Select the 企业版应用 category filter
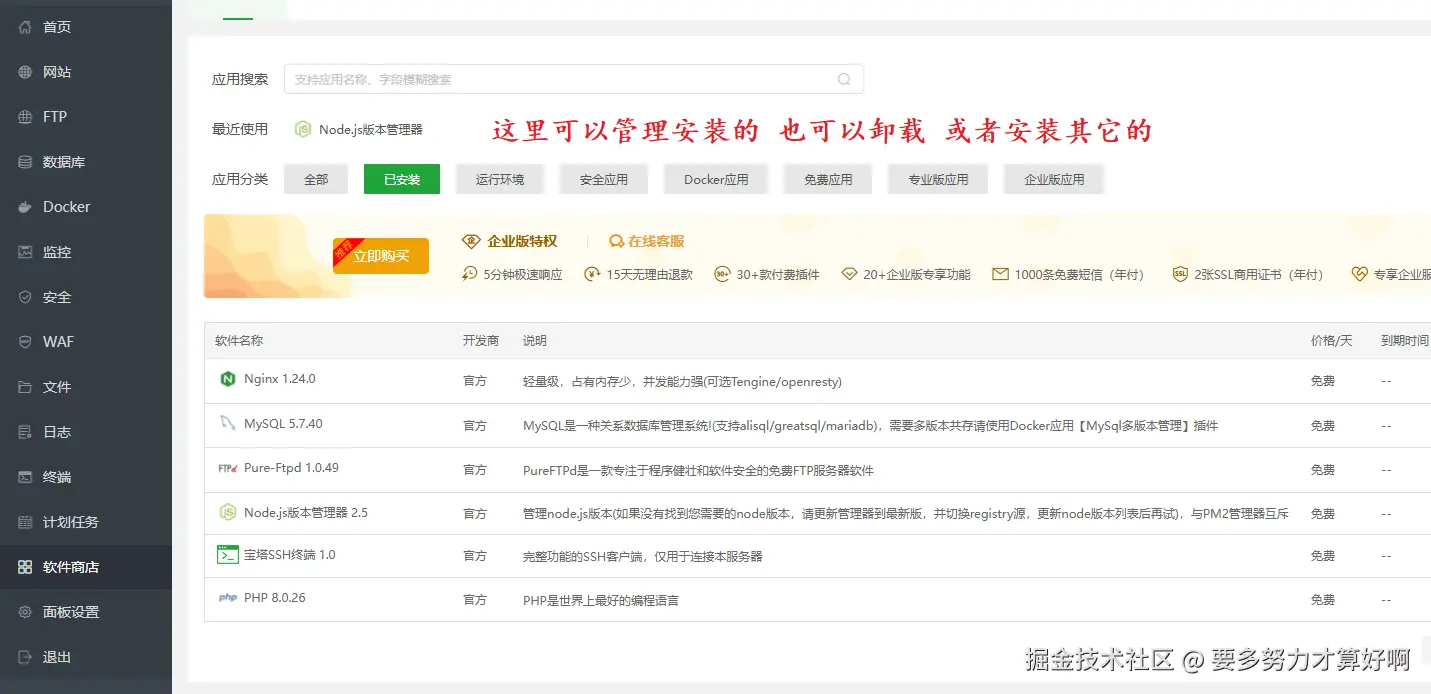Viewport: 1431px width, 694px height. pos(1054,179)
